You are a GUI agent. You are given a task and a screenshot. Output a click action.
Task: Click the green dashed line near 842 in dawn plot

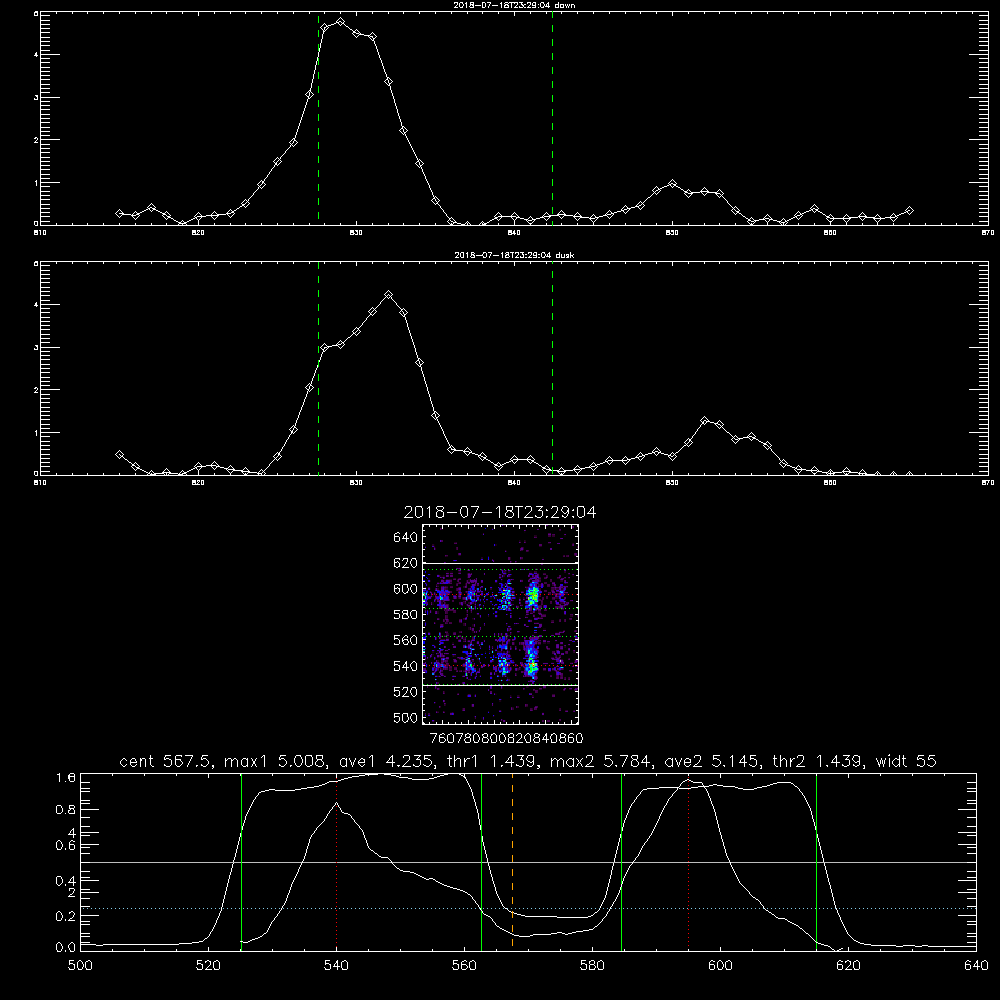[552, 118]
